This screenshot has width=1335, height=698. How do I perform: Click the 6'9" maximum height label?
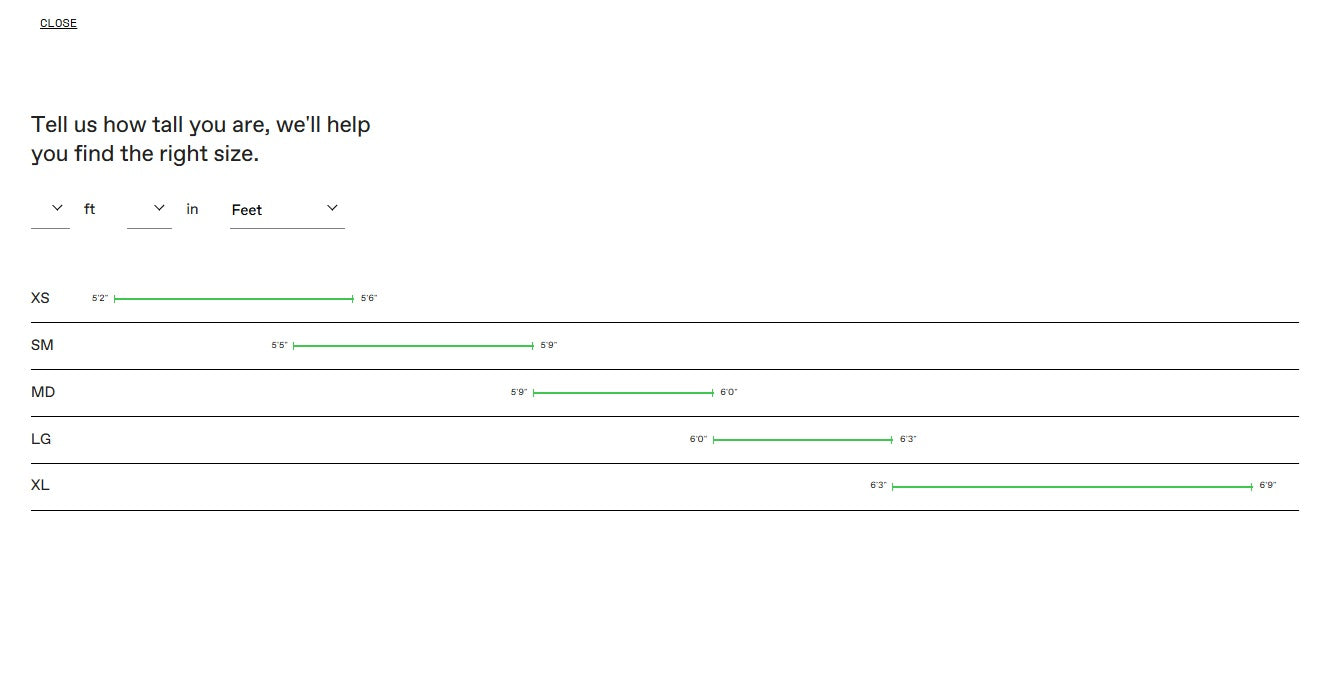pos(1267,486)
